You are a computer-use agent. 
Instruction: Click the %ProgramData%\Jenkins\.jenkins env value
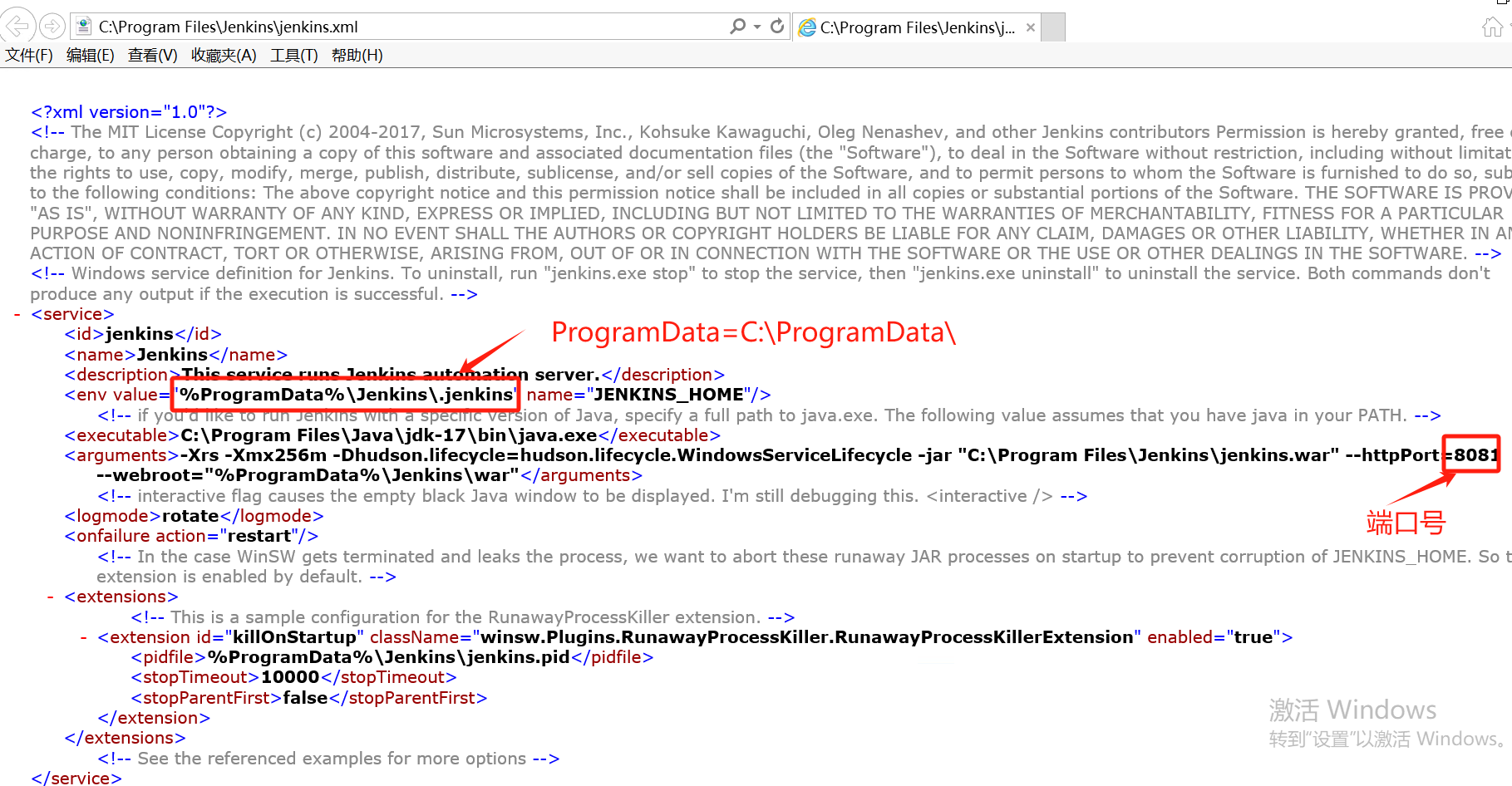point(347,395)
